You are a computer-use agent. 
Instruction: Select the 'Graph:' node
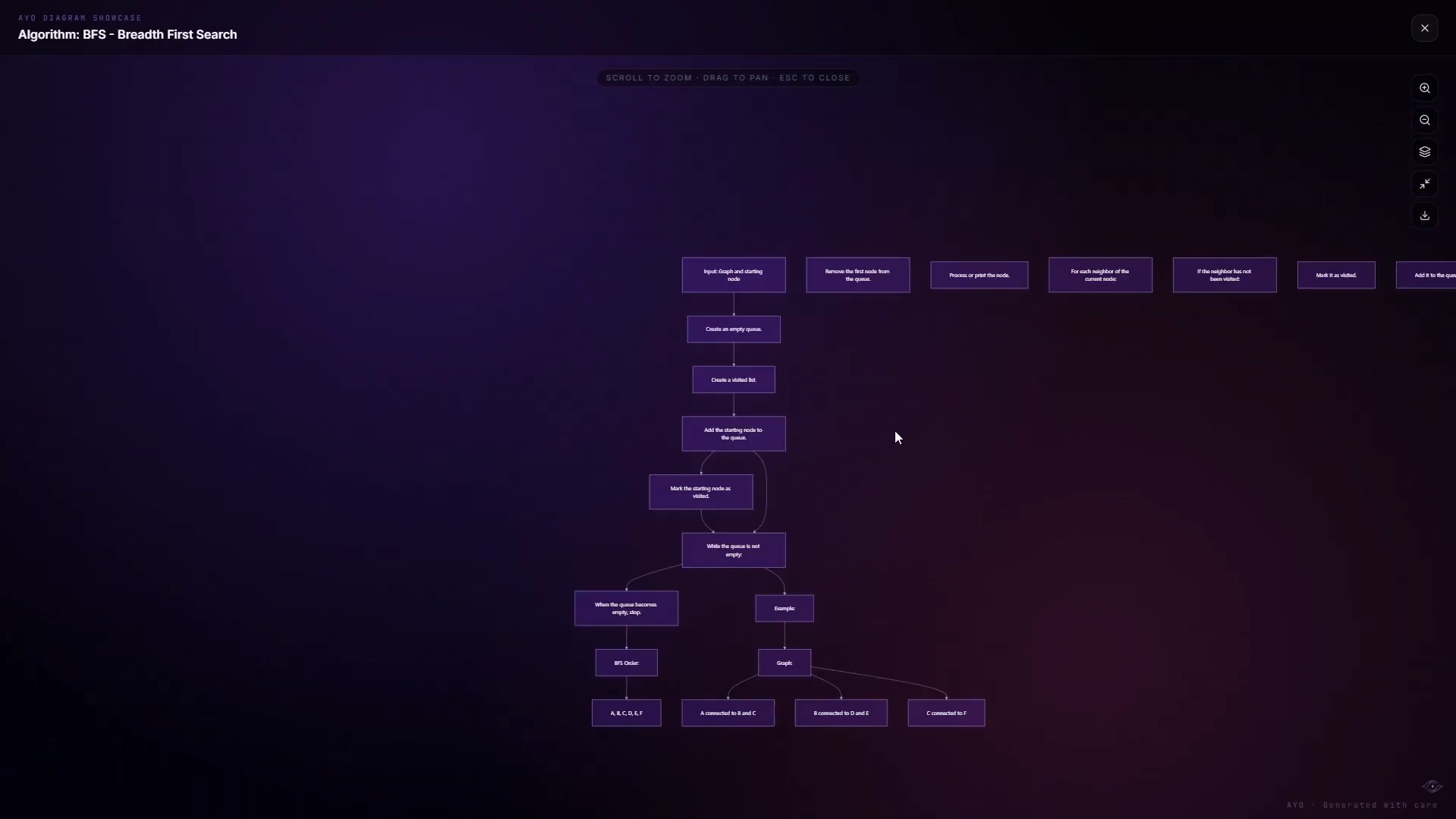coord(785,663)
